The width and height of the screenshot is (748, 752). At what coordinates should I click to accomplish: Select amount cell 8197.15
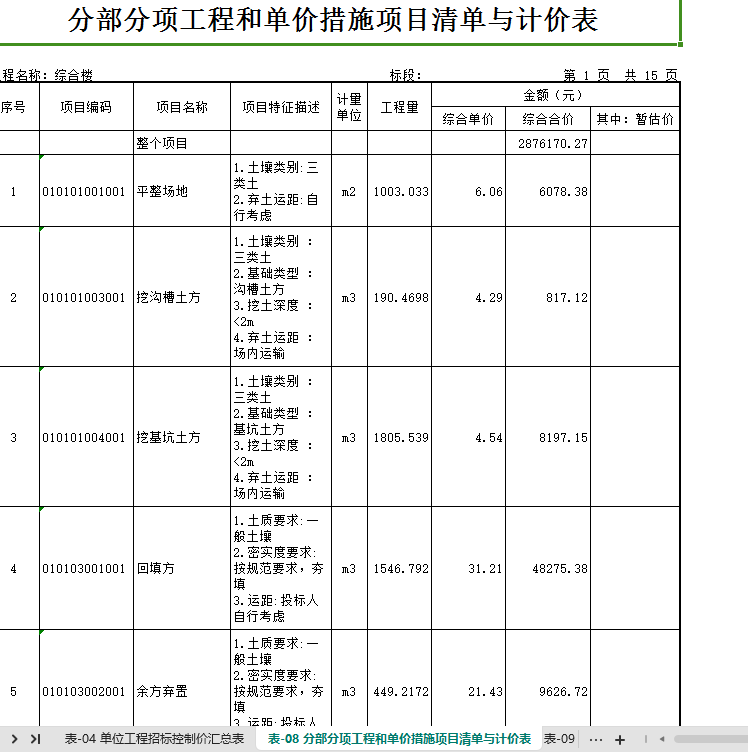[548, 437]
